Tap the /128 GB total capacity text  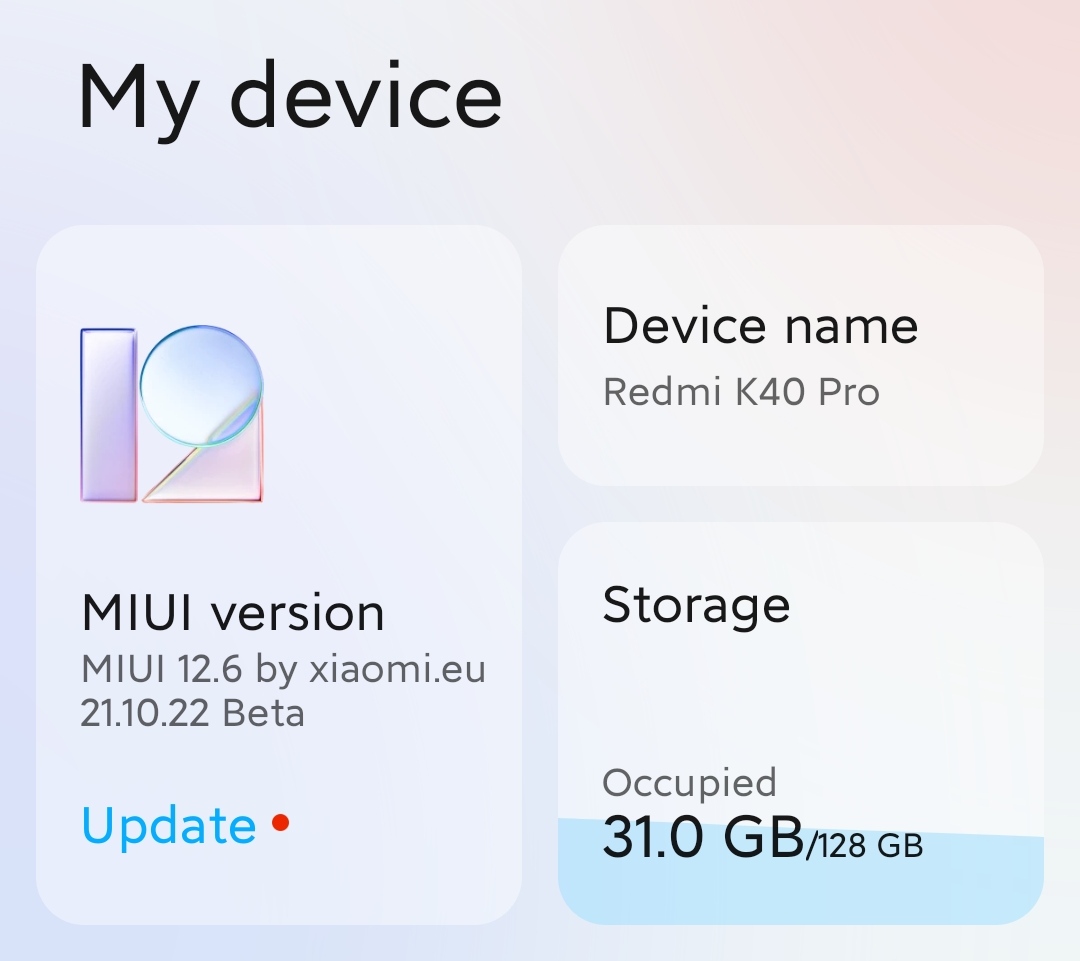coord(864,845)
